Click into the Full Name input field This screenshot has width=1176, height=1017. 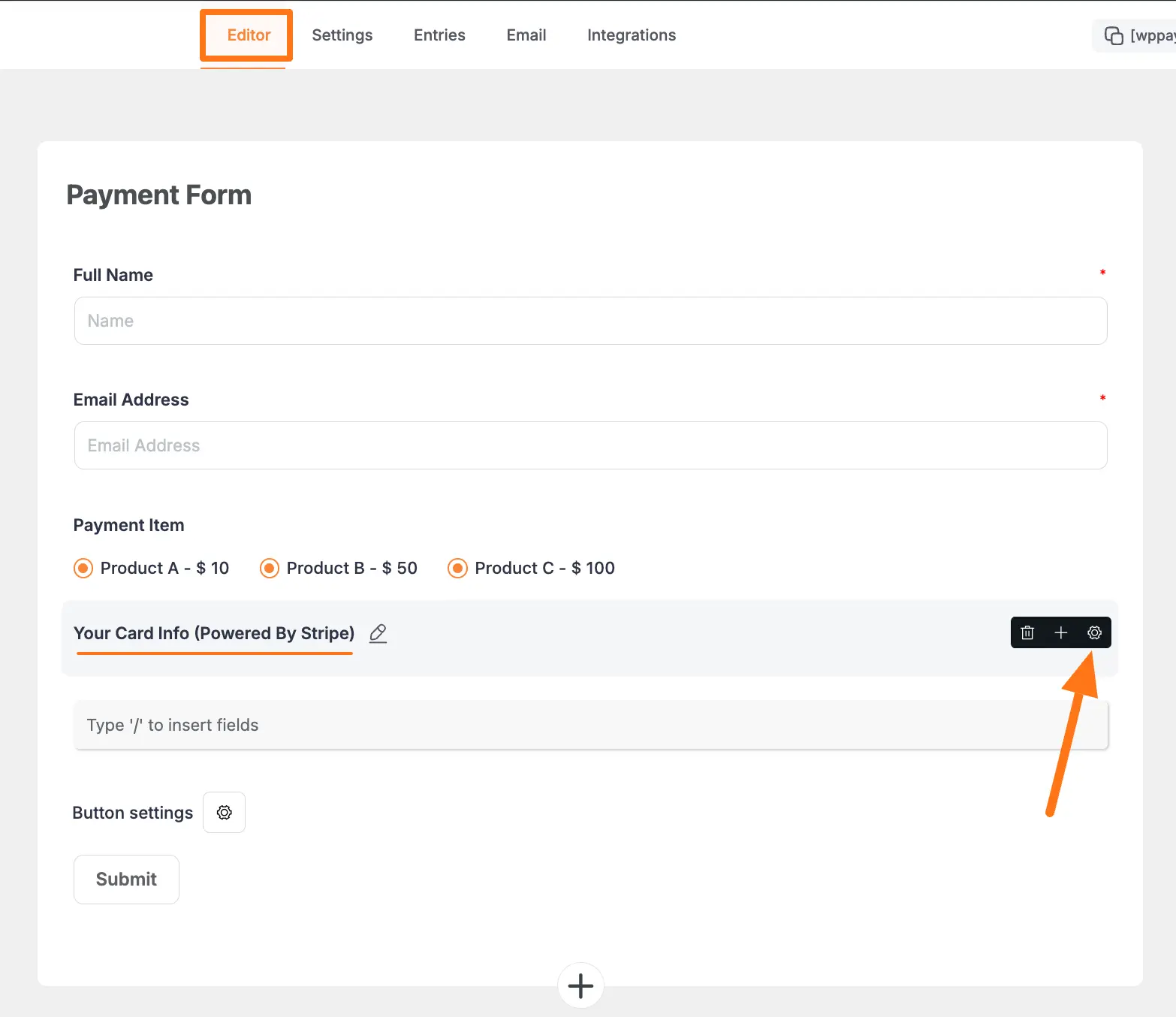pos(590,321)
